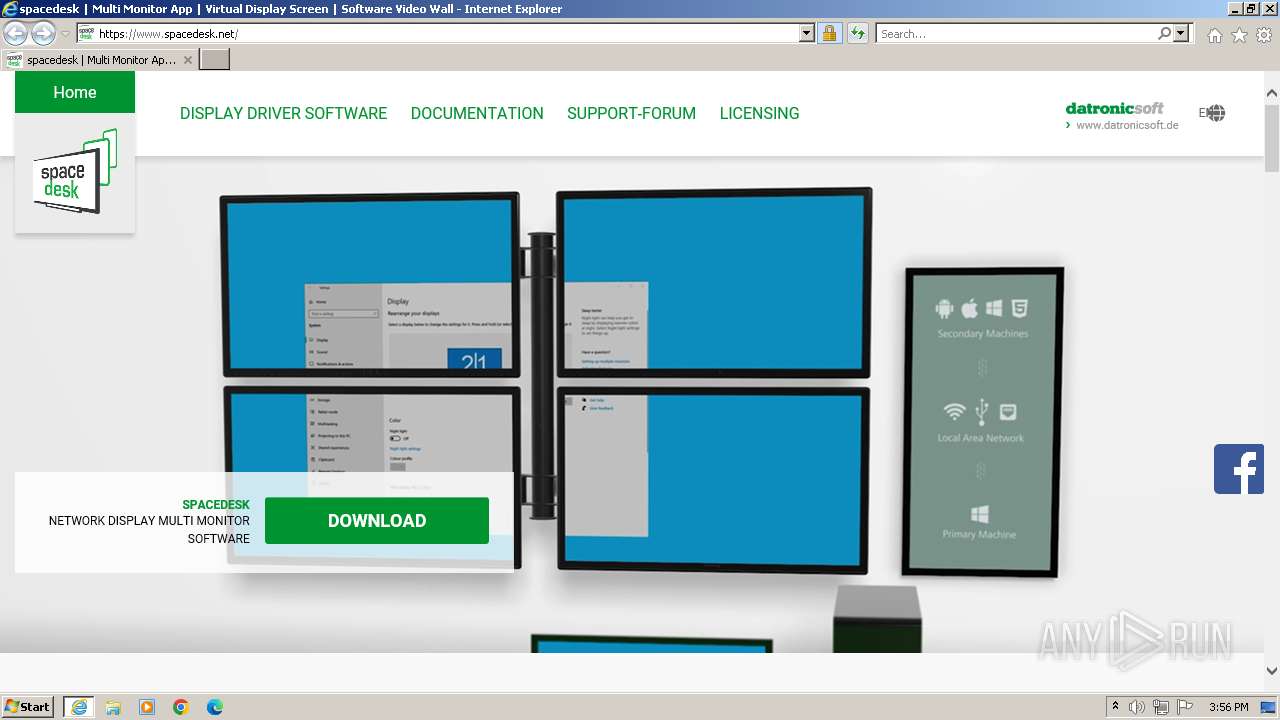Open Favorites star icon

click(1239, 35)
